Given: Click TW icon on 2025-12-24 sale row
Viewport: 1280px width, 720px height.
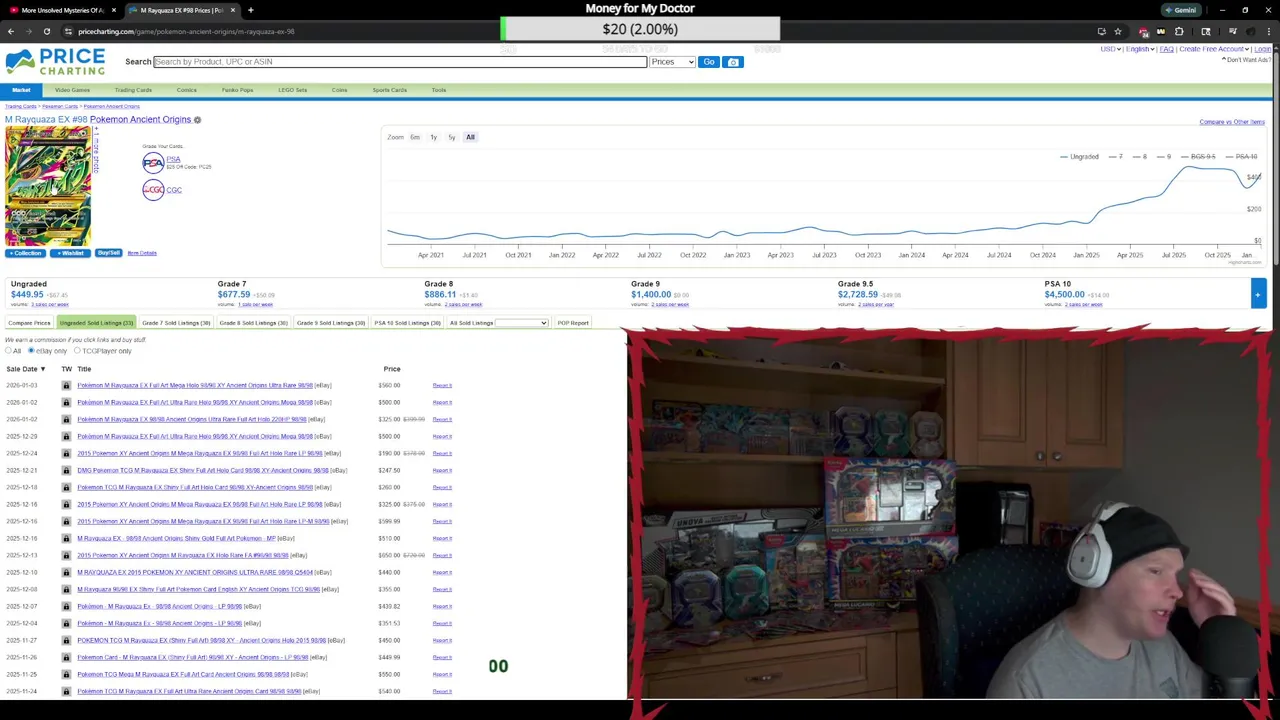Looking at the screenshot, I should tap(66, 453).
